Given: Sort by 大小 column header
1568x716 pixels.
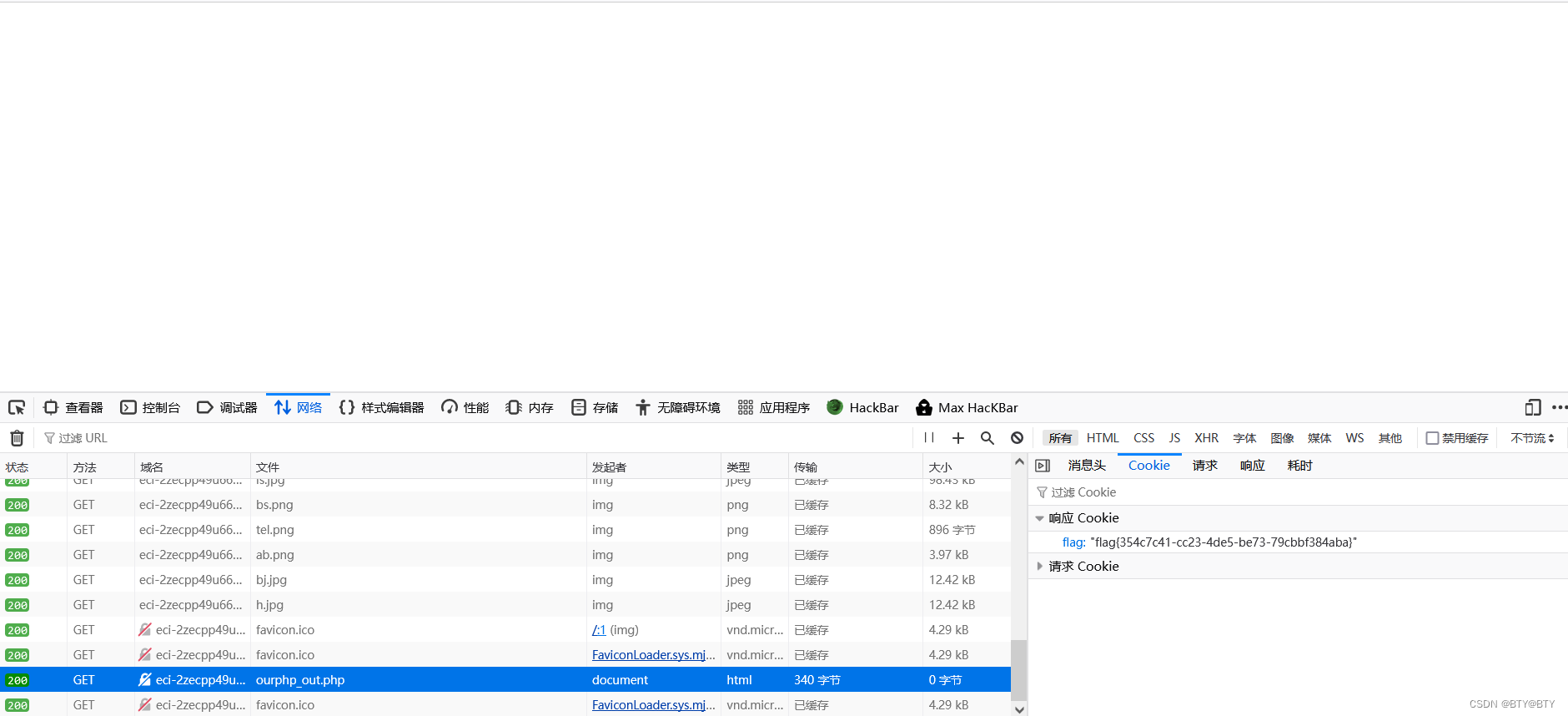Looking at the screenshot, I should coord(967,466).
